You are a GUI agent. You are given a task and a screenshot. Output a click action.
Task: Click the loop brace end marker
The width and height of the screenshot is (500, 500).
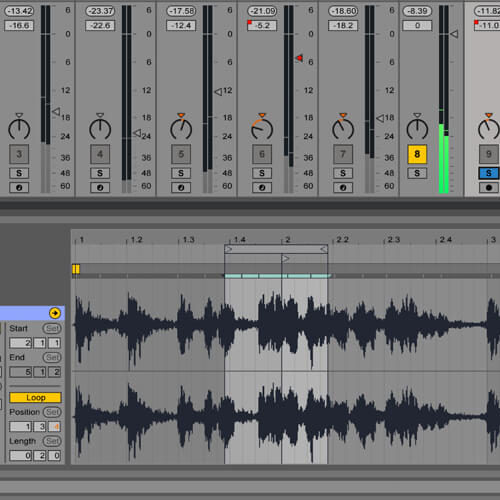324,249
